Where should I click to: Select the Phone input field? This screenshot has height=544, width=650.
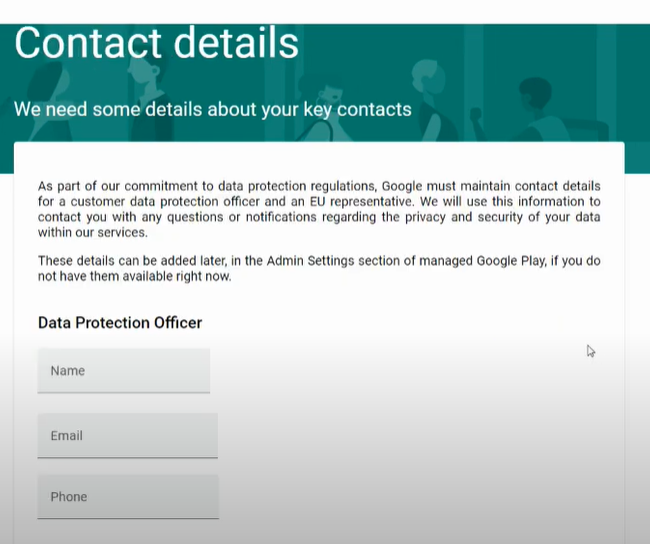point(128,496)
